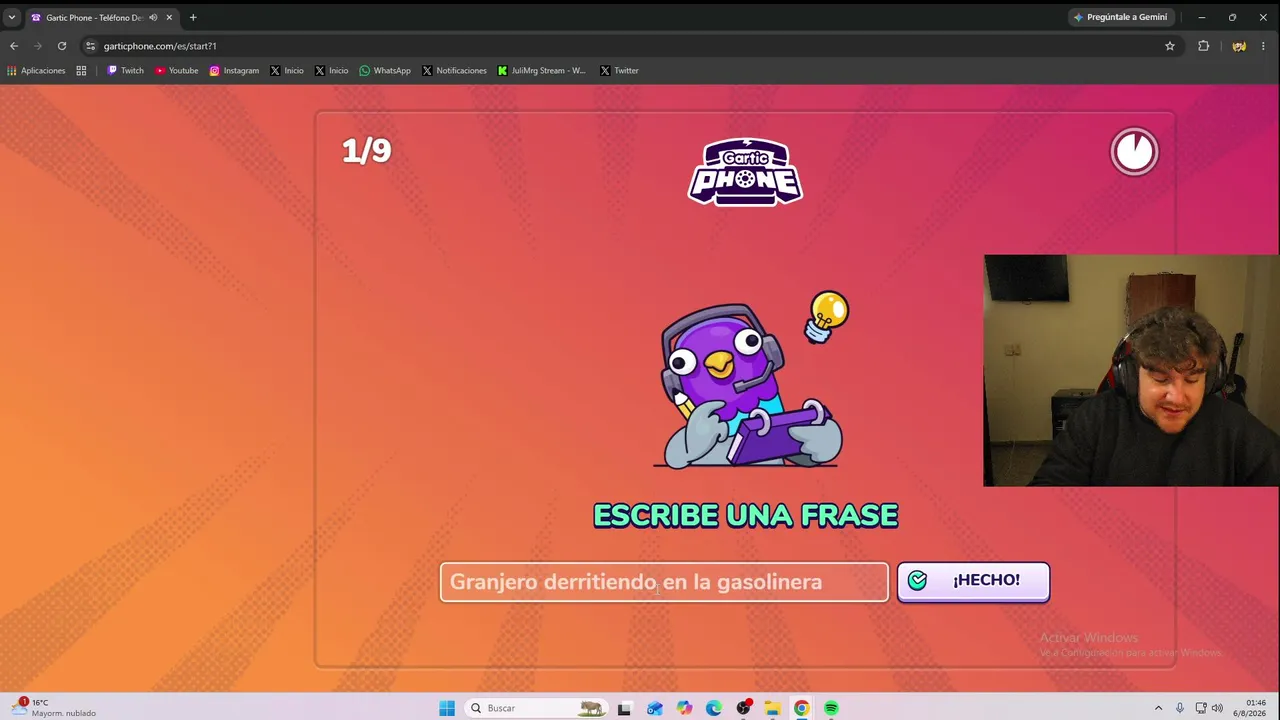
Task: Open the Twitter bookmark
Action: (x=619, y=71)
